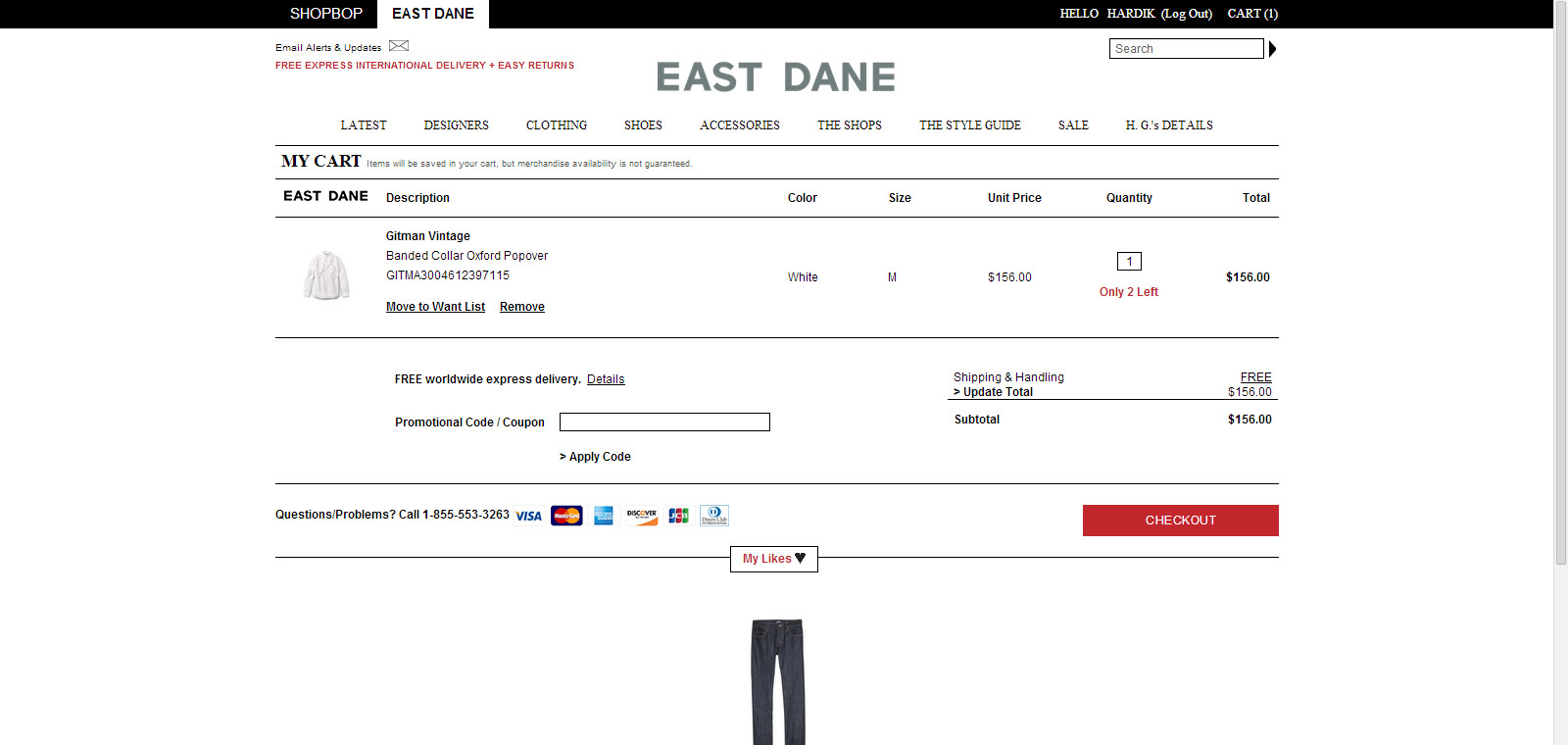Open The Style Guide menu
This screenshot has height=745, width=1568.
(970, 125)
